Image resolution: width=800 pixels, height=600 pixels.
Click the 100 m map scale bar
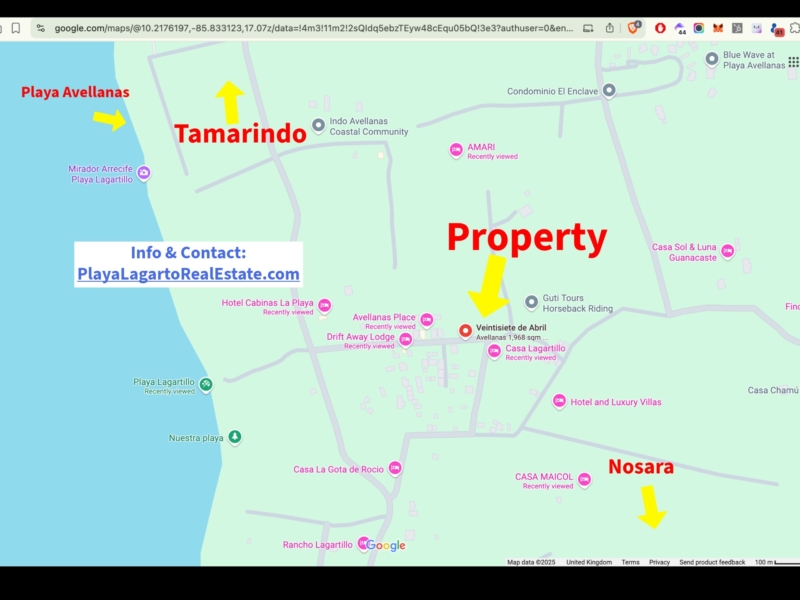tap(775, 562)
